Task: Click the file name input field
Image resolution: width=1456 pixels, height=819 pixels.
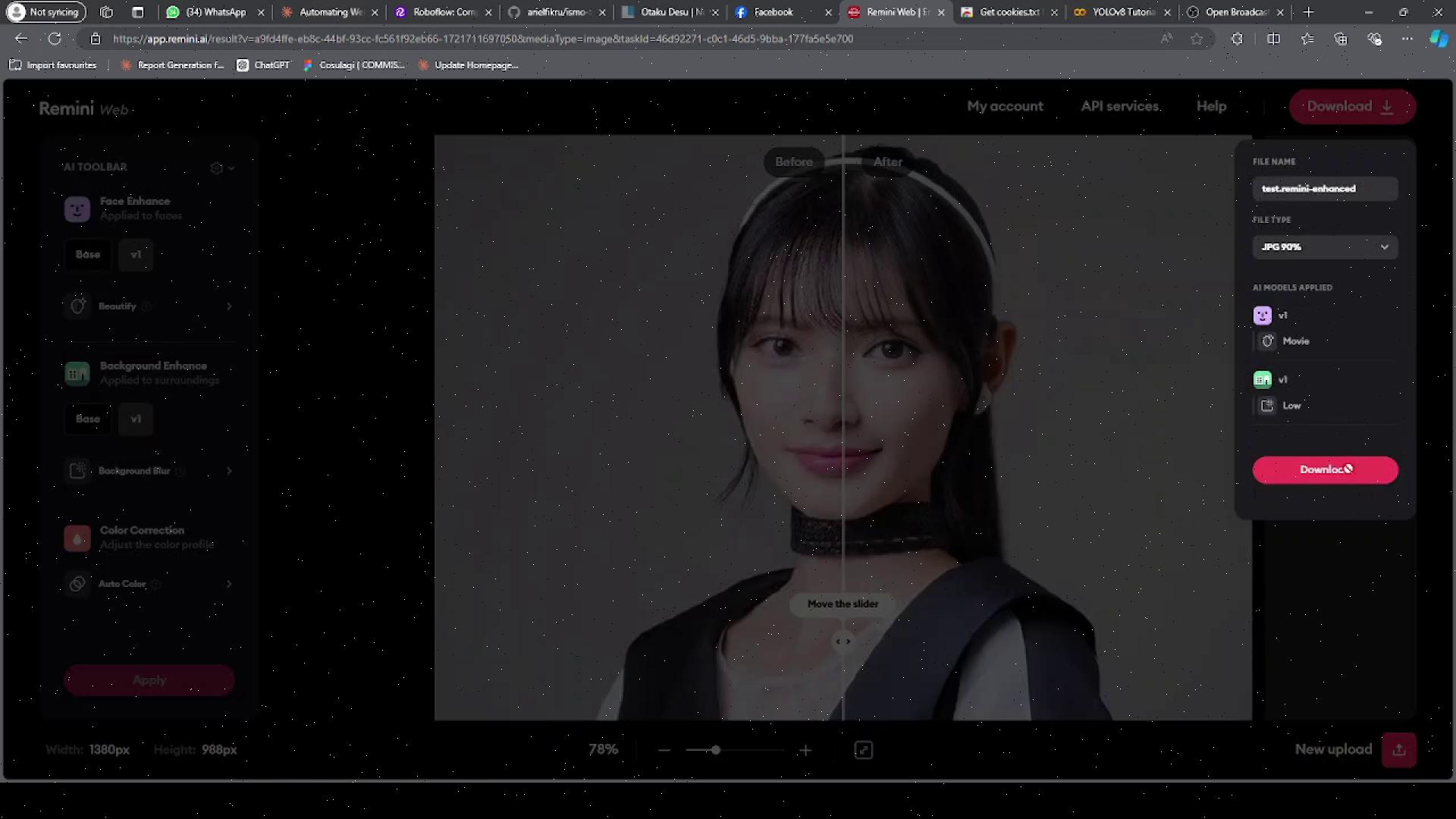Action: point(1325,189)
